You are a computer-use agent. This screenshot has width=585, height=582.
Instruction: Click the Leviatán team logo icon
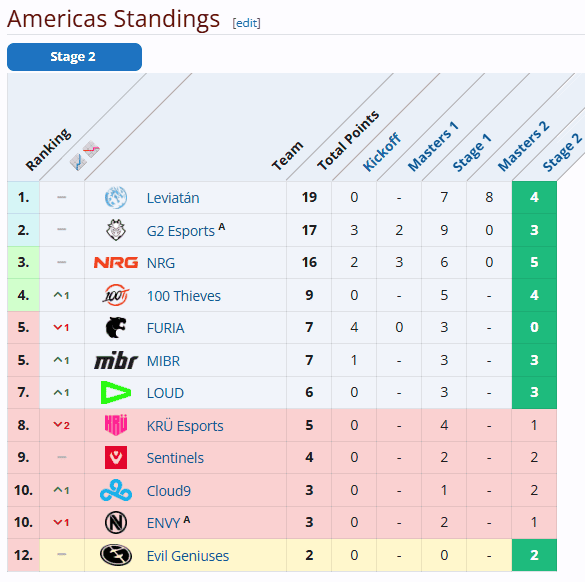[116, 197]
